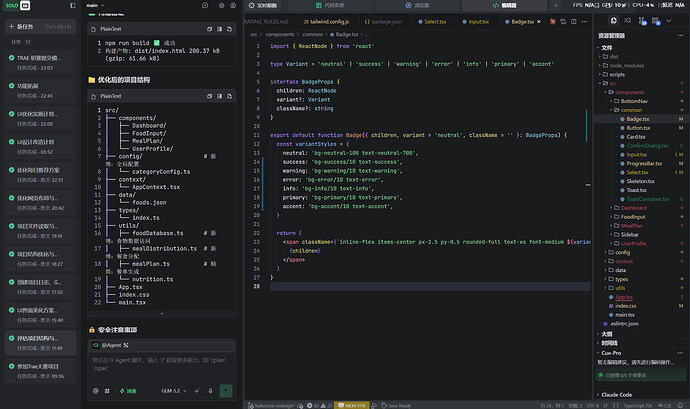Toggle the sidebar panel icon beside SOLO logo

73,5
